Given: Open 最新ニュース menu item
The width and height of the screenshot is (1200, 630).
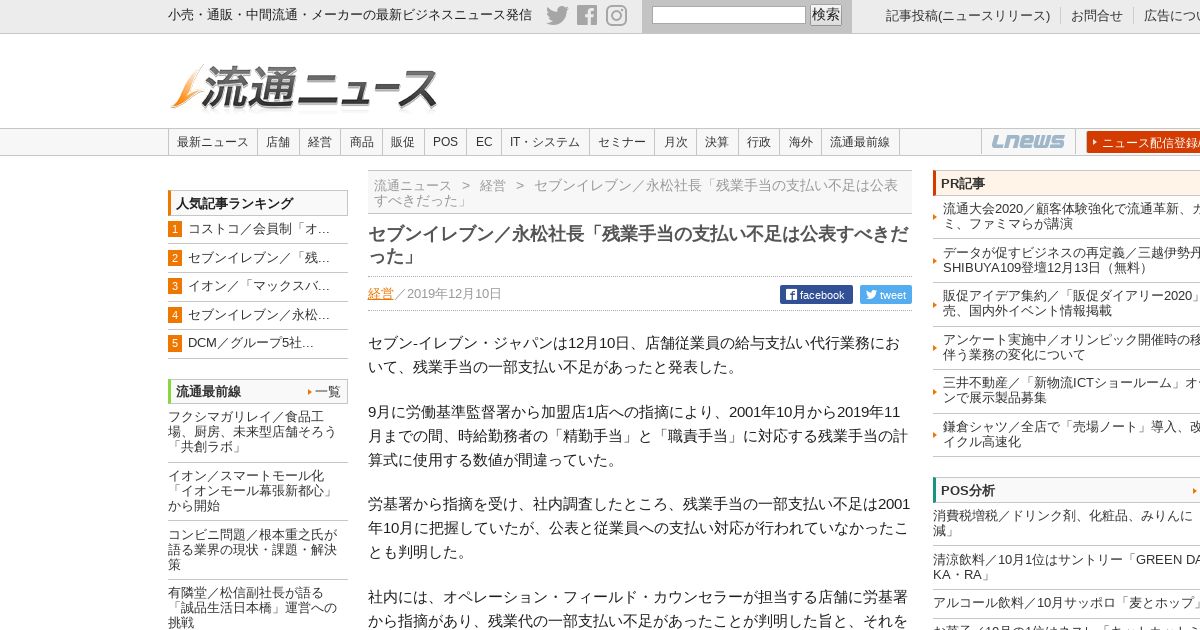Looking at the screenshot, I should (x=213, y=142).
